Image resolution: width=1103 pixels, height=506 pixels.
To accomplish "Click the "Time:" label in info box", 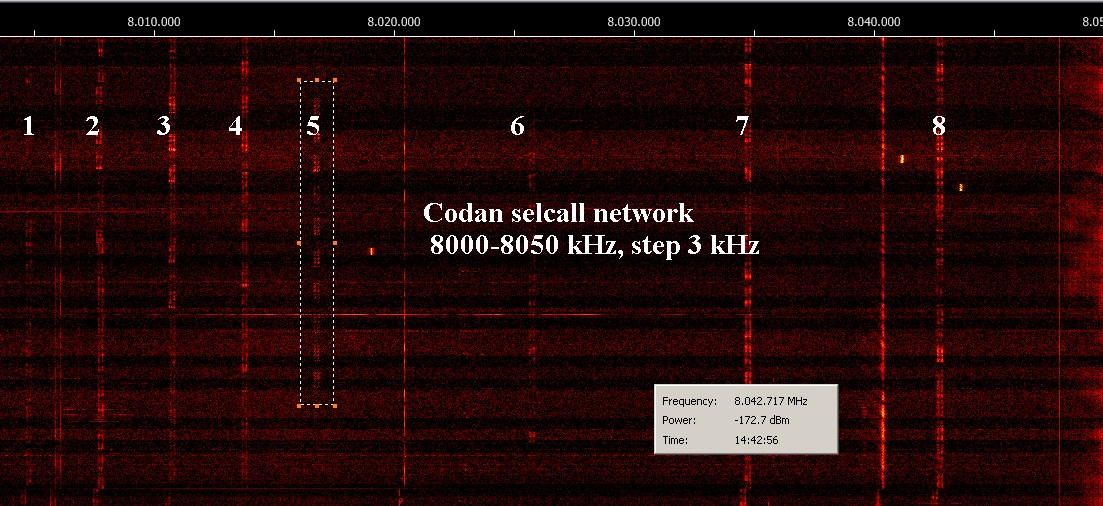I will [675, 441].
